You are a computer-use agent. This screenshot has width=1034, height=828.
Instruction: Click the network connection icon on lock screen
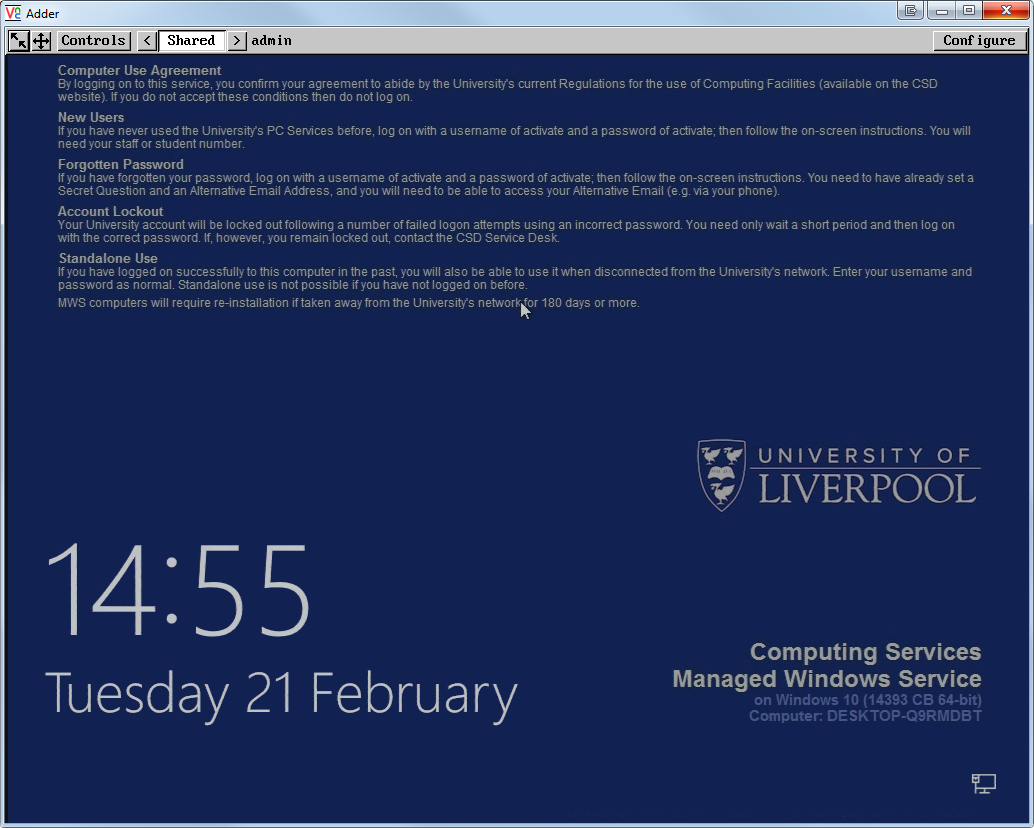click(984, 784)
